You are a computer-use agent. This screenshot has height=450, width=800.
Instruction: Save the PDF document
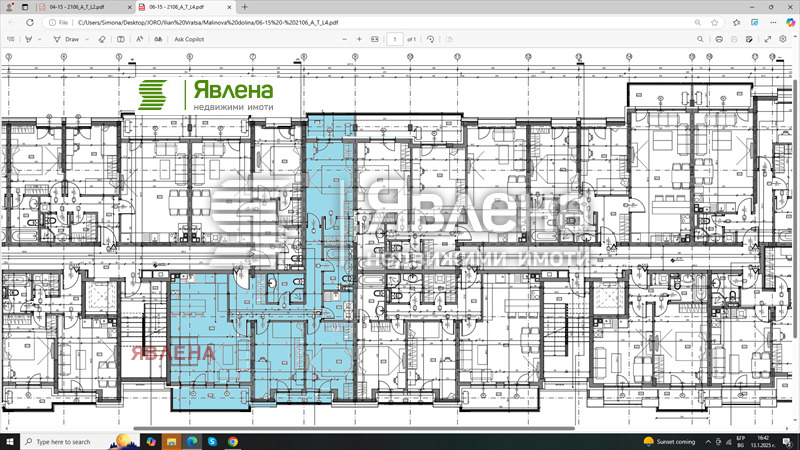tap(736, 39)
